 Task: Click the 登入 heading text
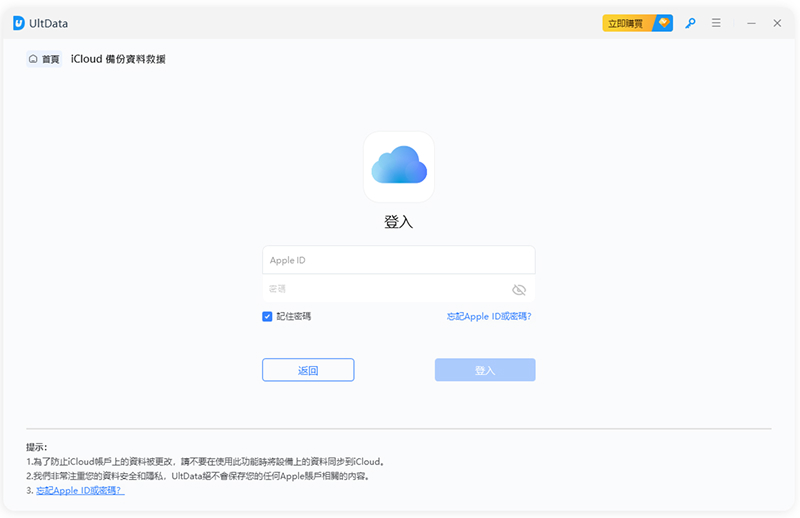398,221
